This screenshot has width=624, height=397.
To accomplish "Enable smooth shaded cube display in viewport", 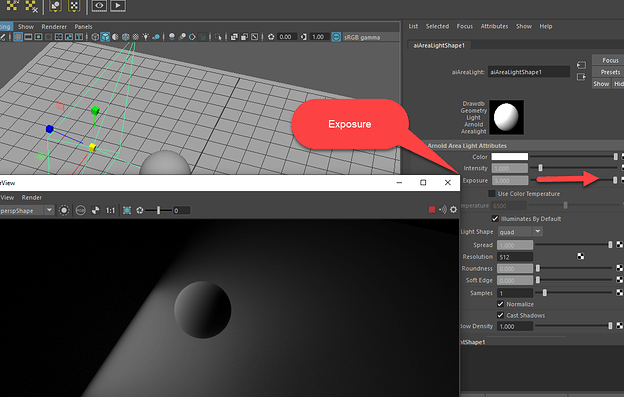I will point(105,37).
